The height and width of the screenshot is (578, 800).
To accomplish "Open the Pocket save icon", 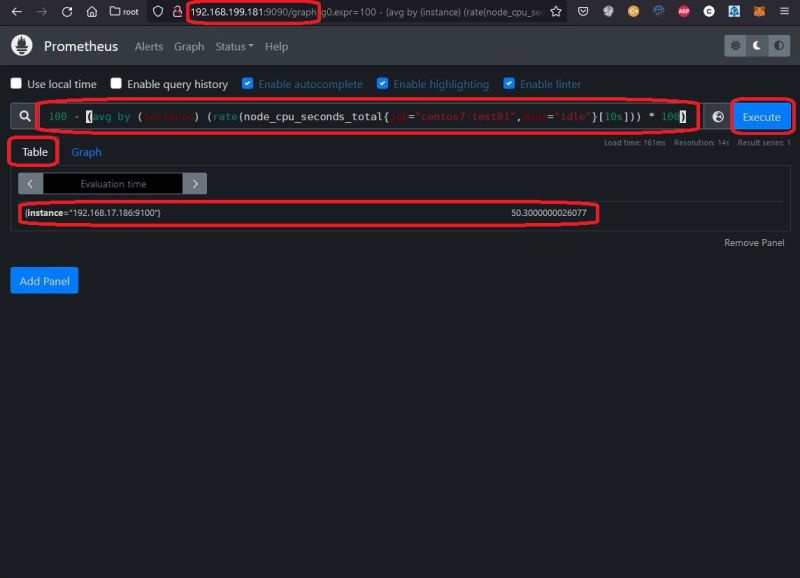I will pyautogui.click(x=583, y=11).
